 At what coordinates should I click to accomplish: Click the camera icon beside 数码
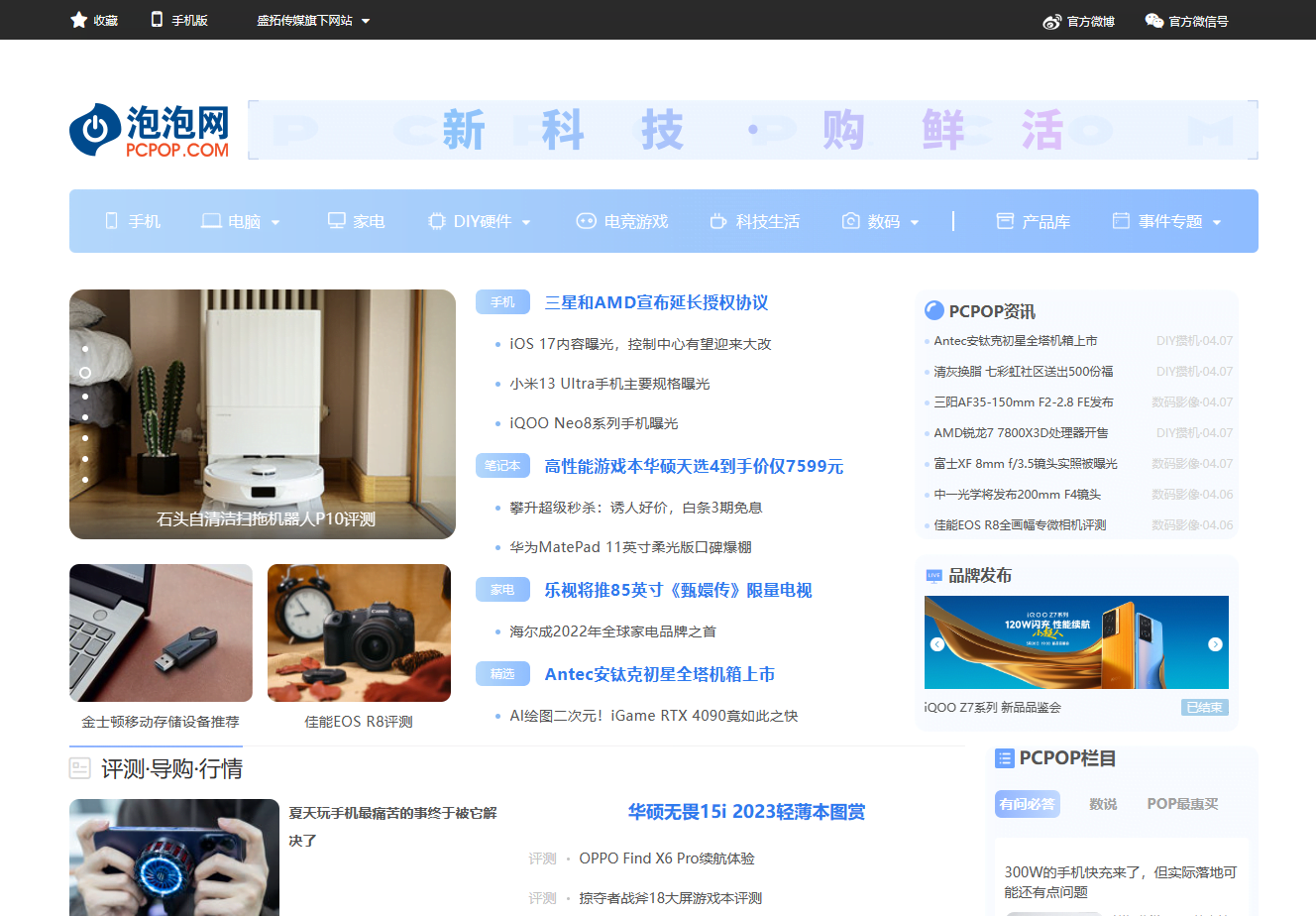click(850, 221)
